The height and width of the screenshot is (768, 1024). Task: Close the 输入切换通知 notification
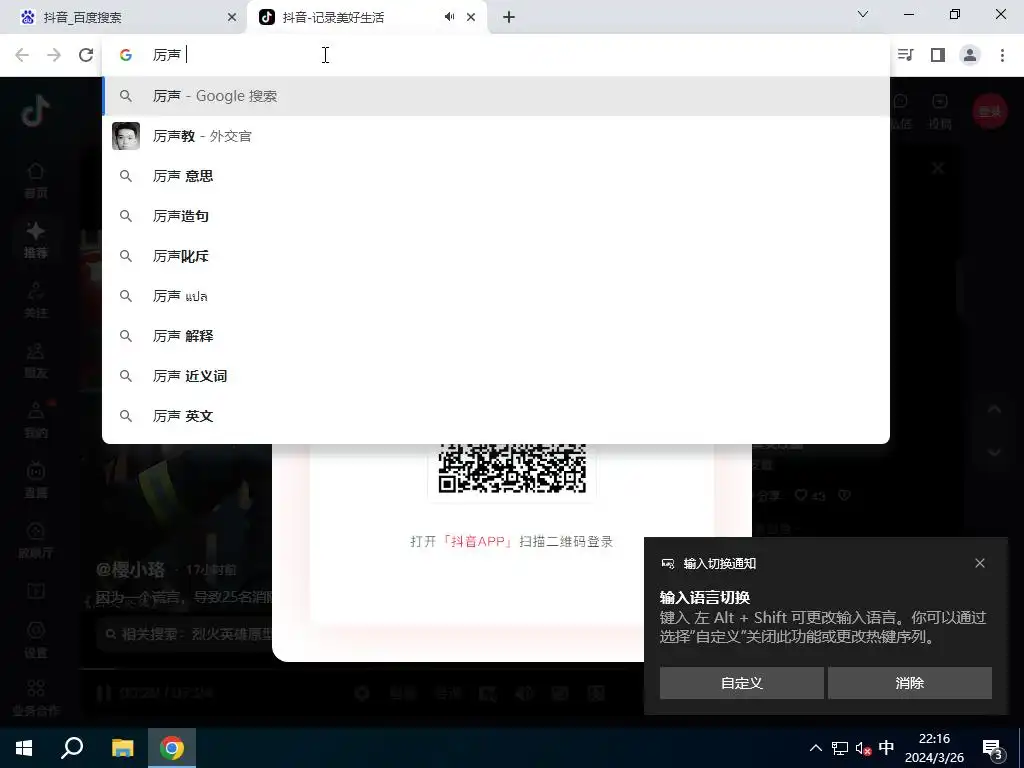pyautogui.click(x=980, y=563)
